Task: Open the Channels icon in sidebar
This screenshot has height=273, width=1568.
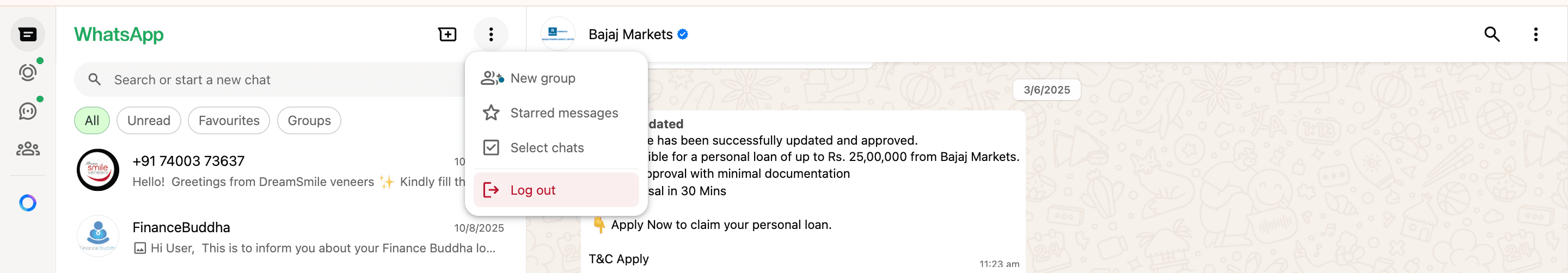Action: click(27, 111)
